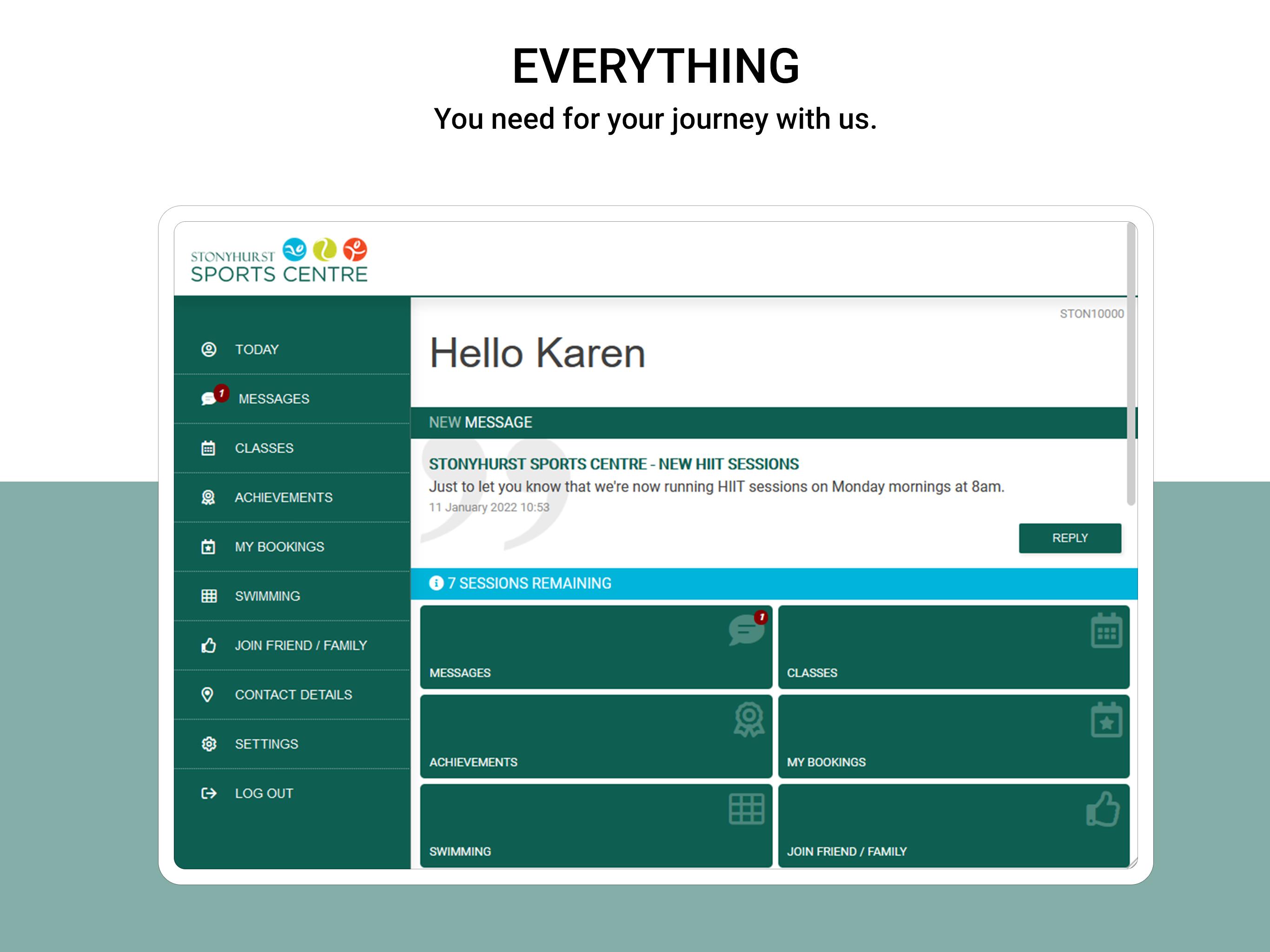The image size is (1270, 952).
Task: Select the My Bookings dashboard tile
Action: point(953,737)
